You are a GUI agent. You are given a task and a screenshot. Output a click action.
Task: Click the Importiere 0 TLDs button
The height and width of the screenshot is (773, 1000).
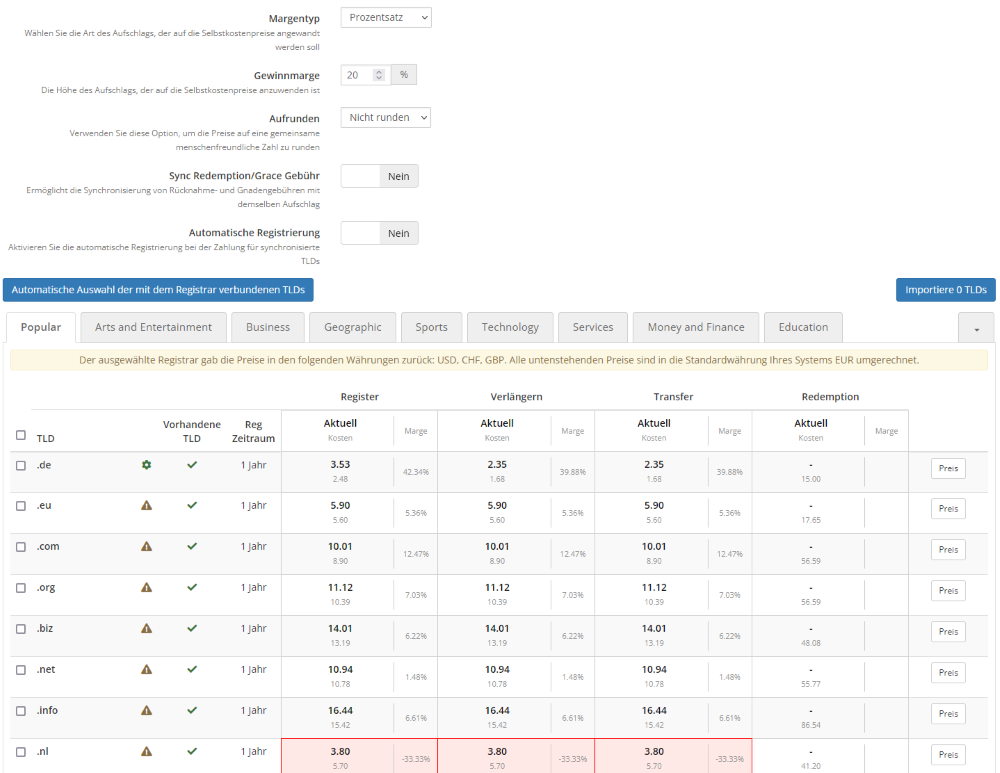tap(945, 289)
